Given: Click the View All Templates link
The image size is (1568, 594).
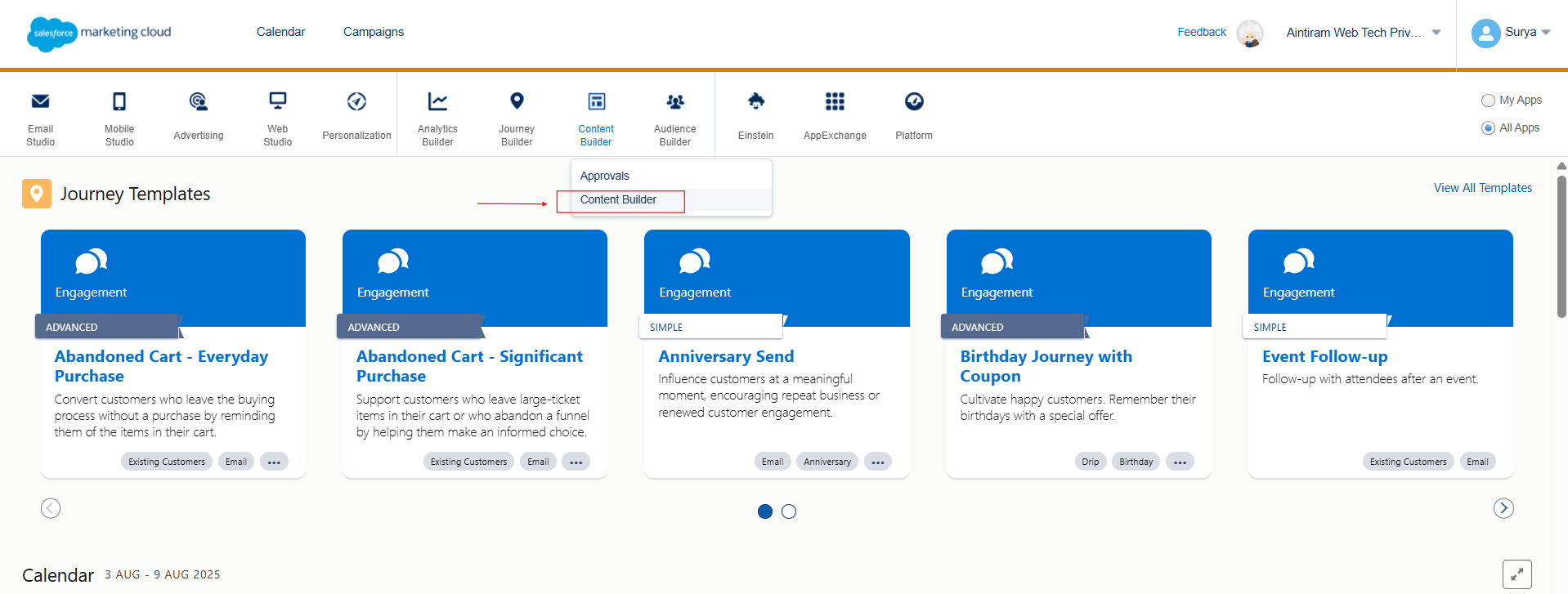Looking at the screenshot, I should [x=1482, y=188].
